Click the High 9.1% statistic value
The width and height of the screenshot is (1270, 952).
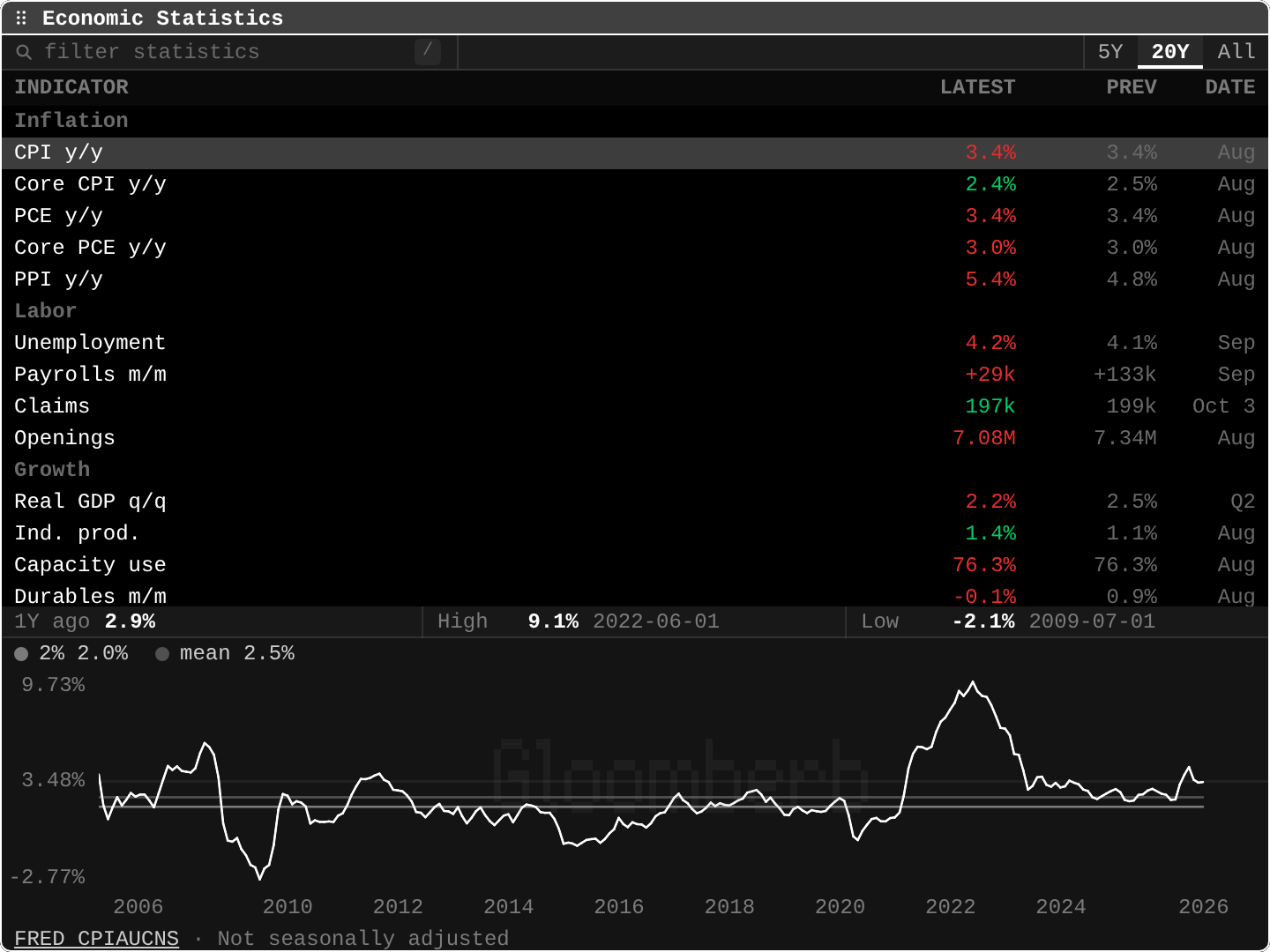553,621
